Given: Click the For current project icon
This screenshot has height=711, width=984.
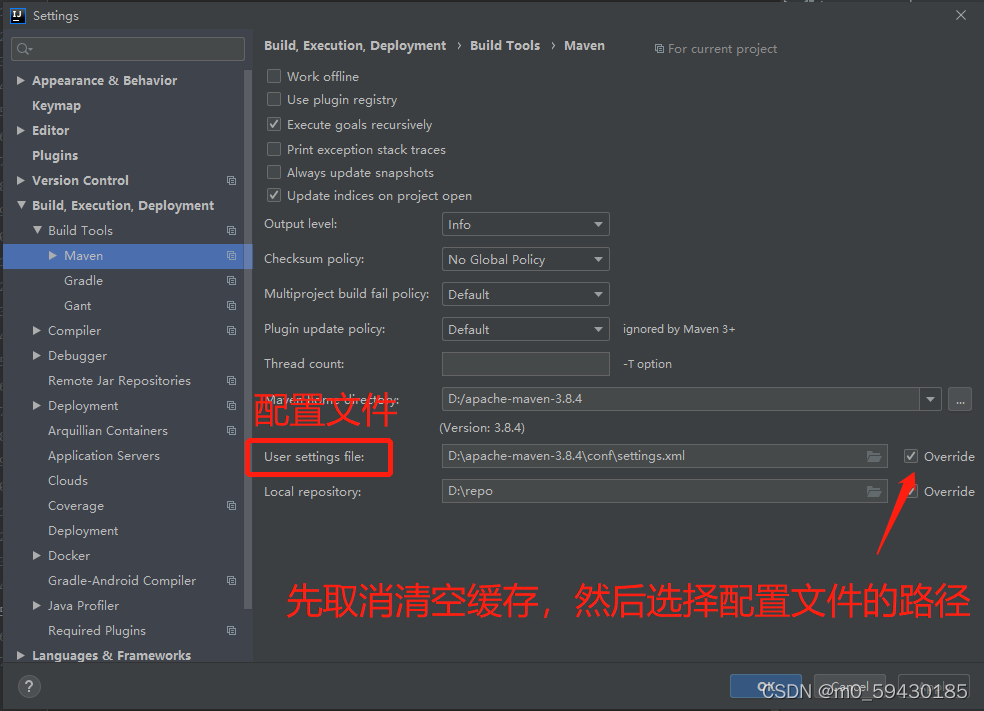Looking at the screenshot, I should pyautogui.click(x=659, y=49).
